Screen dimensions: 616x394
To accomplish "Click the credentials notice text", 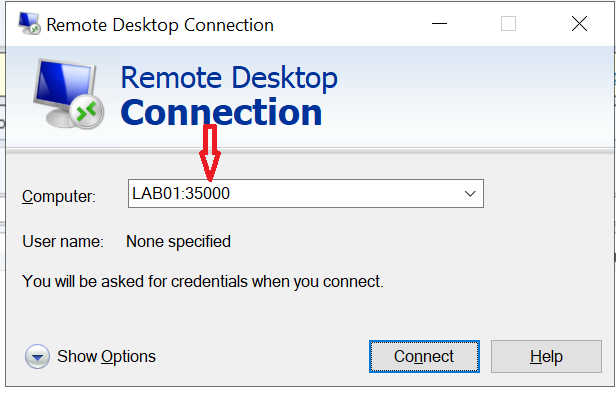I will [x=203, y=282].
